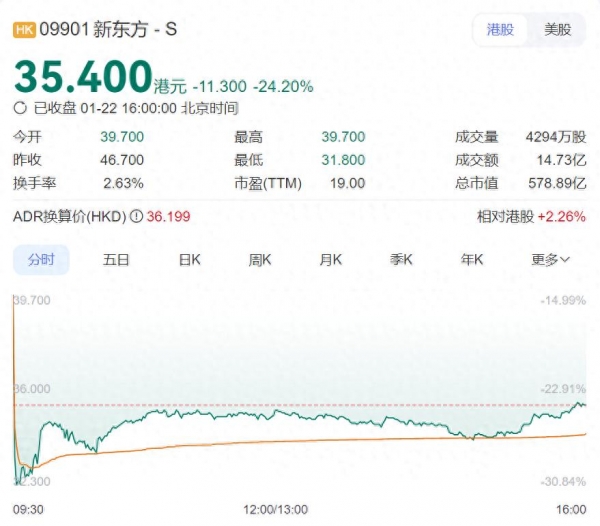Click the 今开 field label
Screen dimensions: 600x526
[x=27, y=137]
